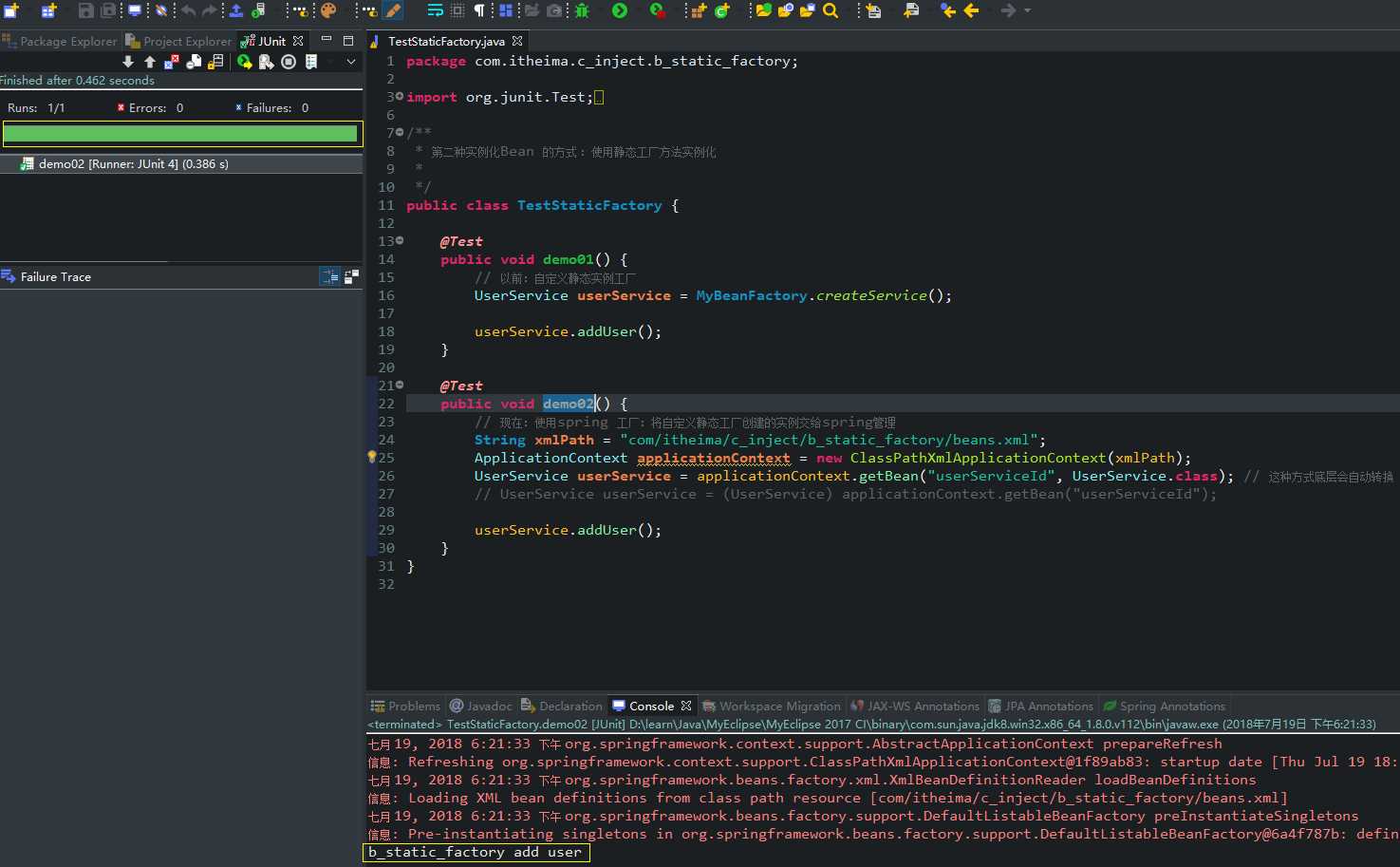Collapse the demo02 method fold marker
Viewport: 1400px width, 867px height.
(400, 386)
